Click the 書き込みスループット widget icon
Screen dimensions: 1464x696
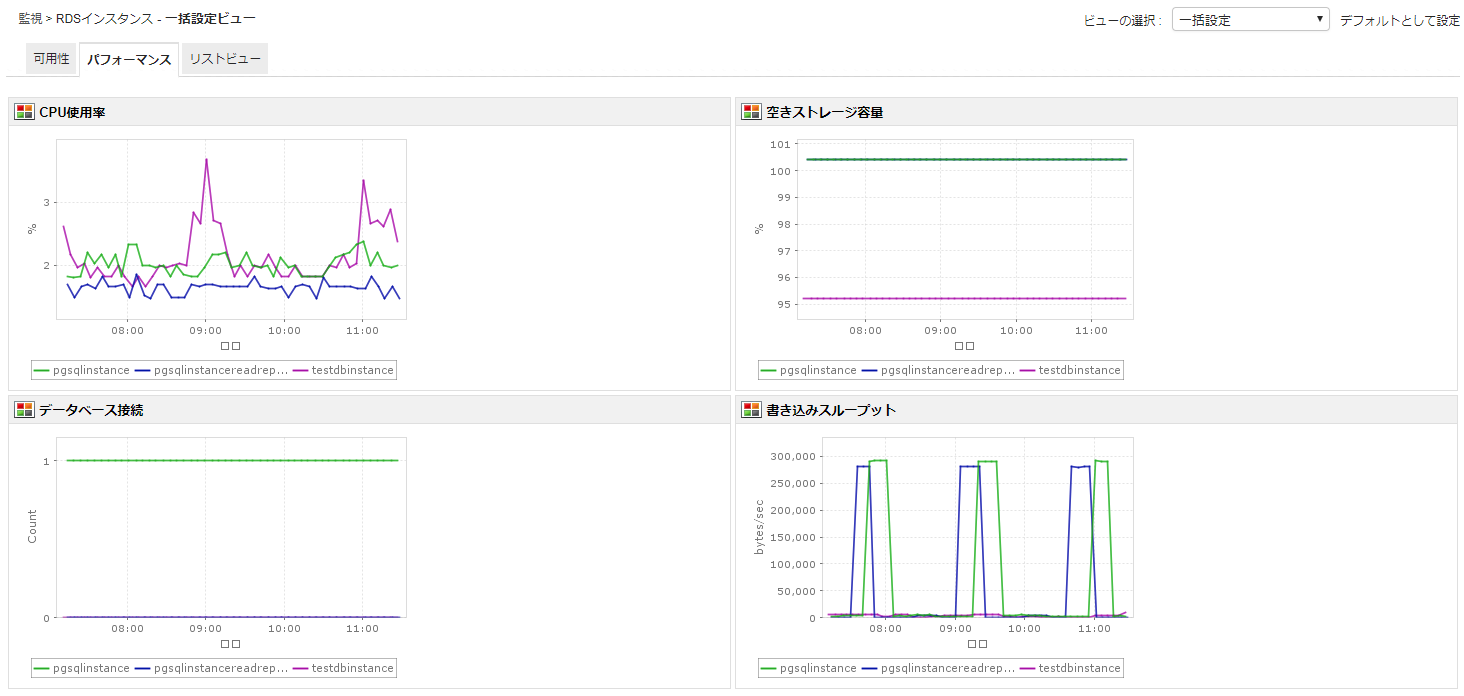pos(751,410)
